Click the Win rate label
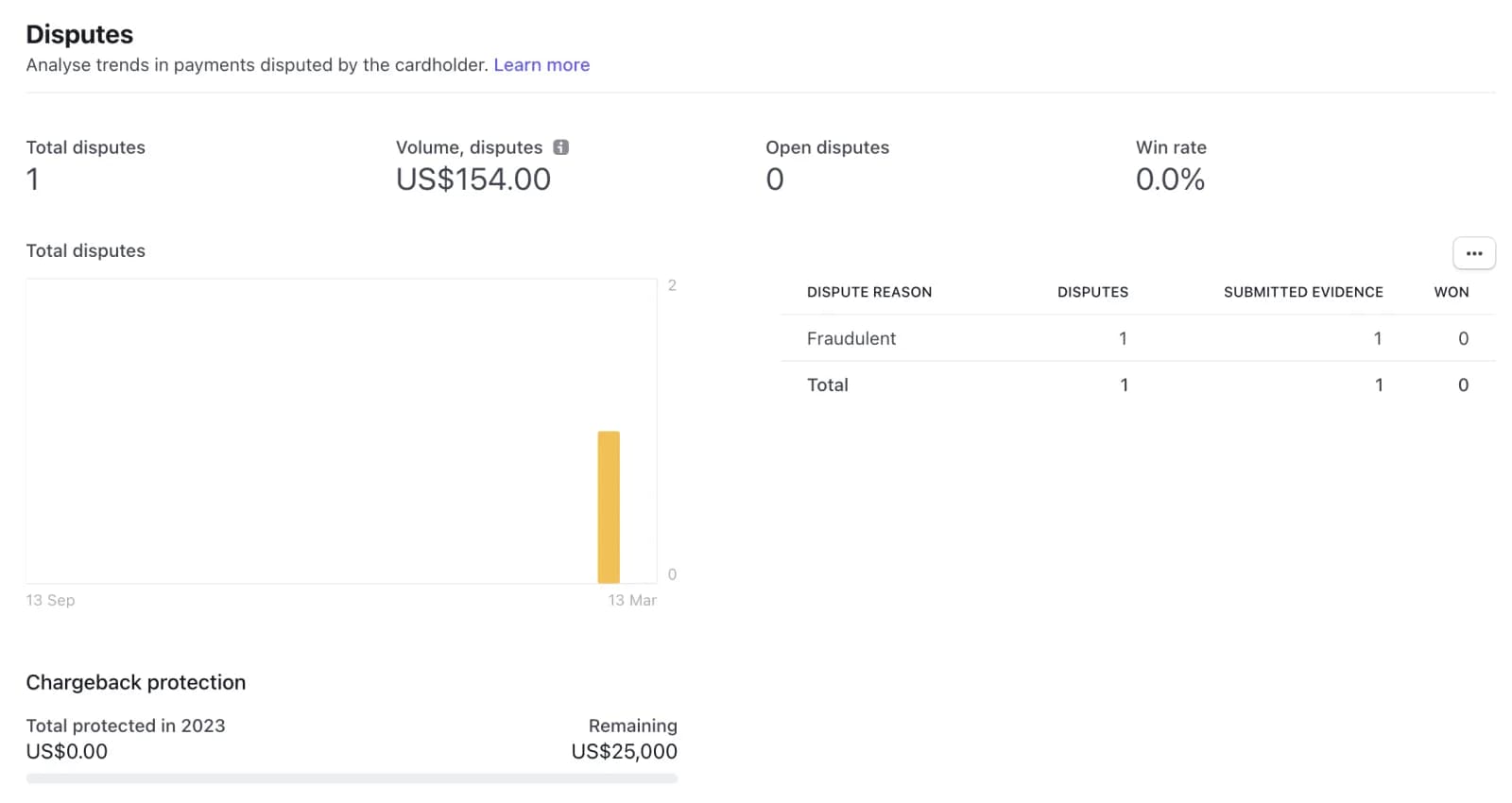This screenshot has height=803, width=1512. 1171,147
